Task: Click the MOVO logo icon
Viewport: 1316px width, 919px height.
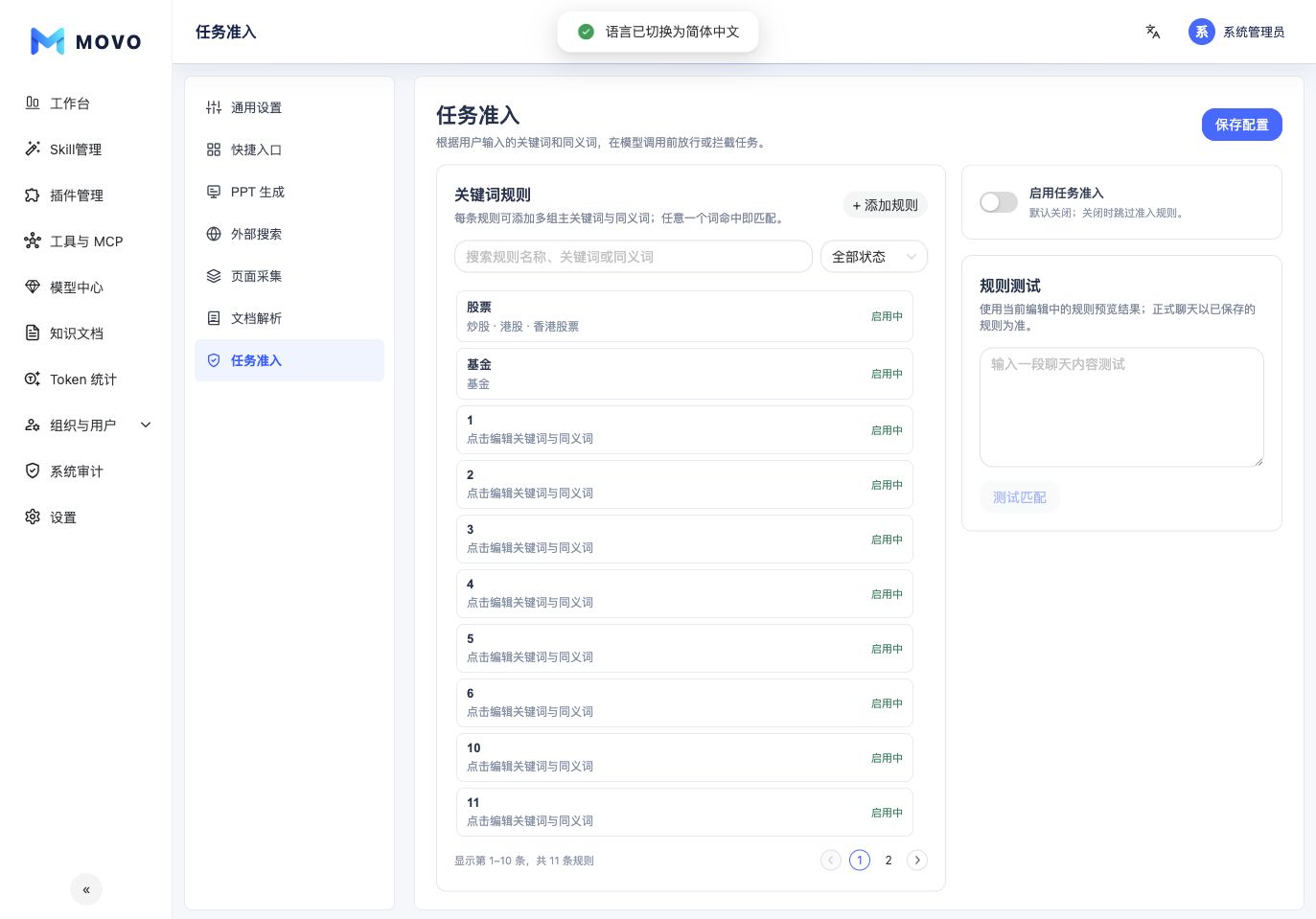Action: tap(47, 41)
